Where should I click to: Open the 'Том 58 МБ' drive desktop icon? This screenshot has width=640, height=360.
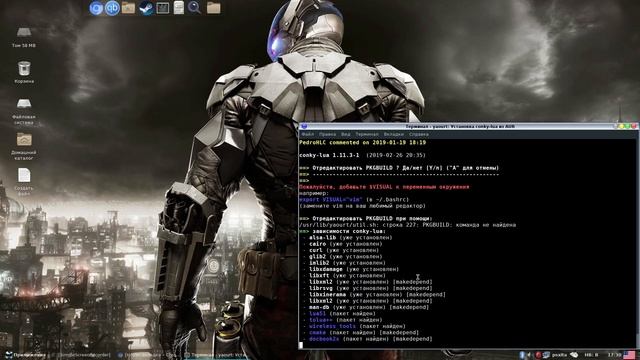[x=24, y=37]
